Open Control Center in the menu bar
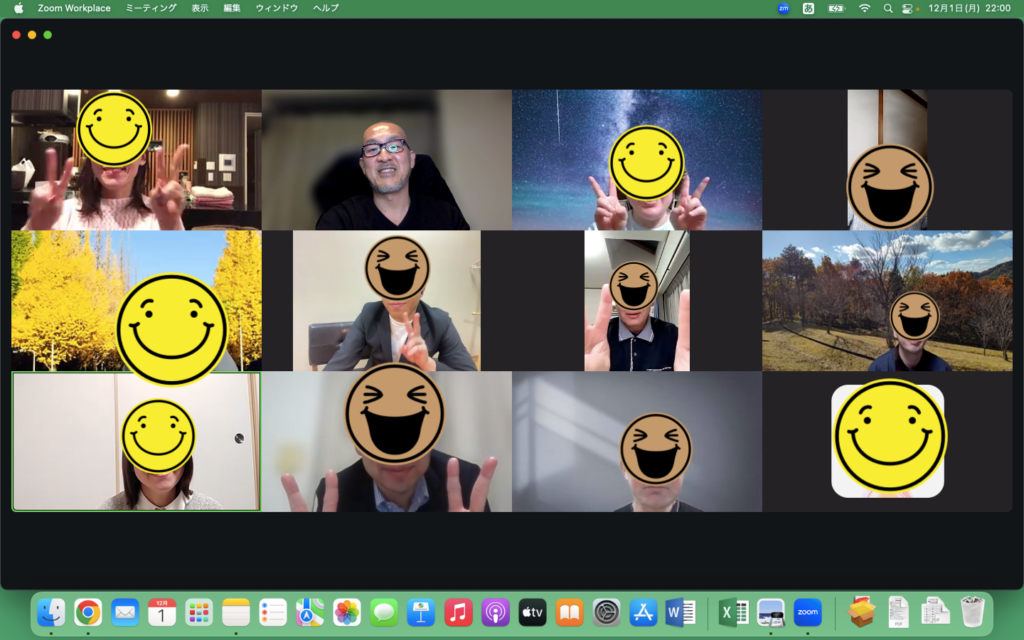 (908, 8)
